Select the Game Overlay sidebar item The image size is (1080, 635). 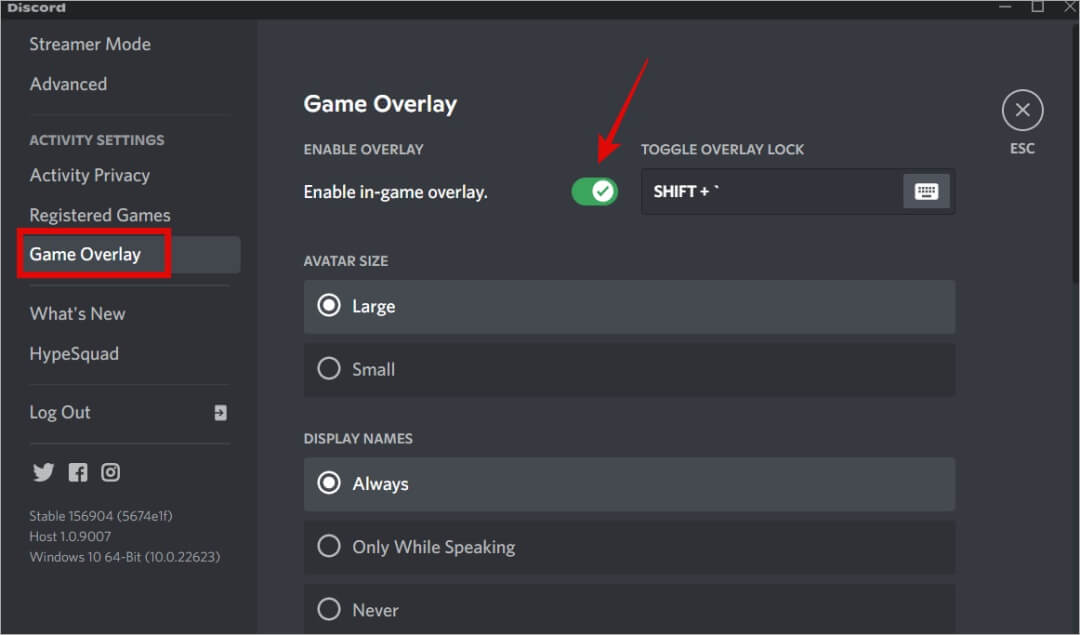[x=131, y=255]
